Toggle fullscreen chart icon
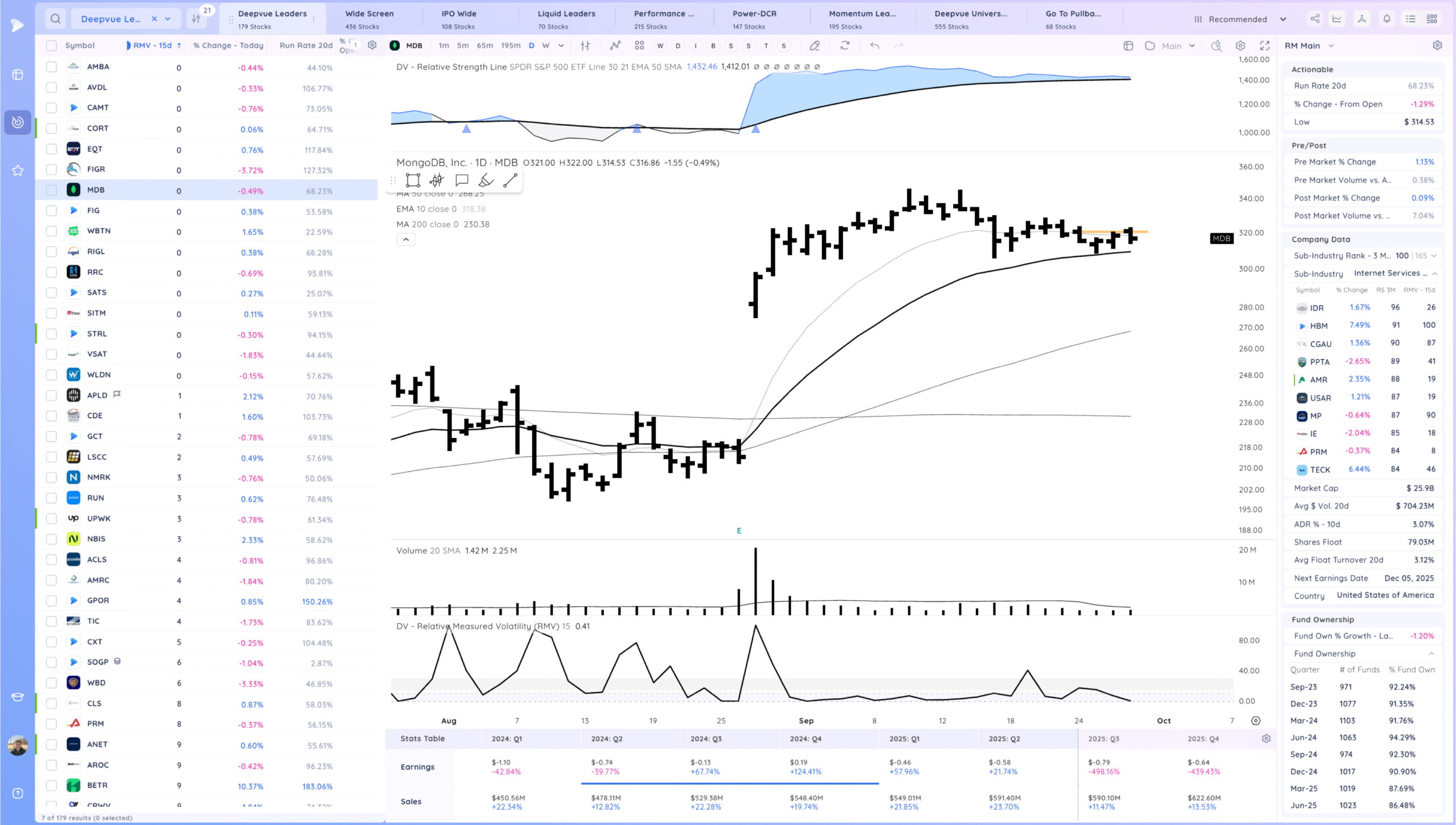 coord(1265,46)
